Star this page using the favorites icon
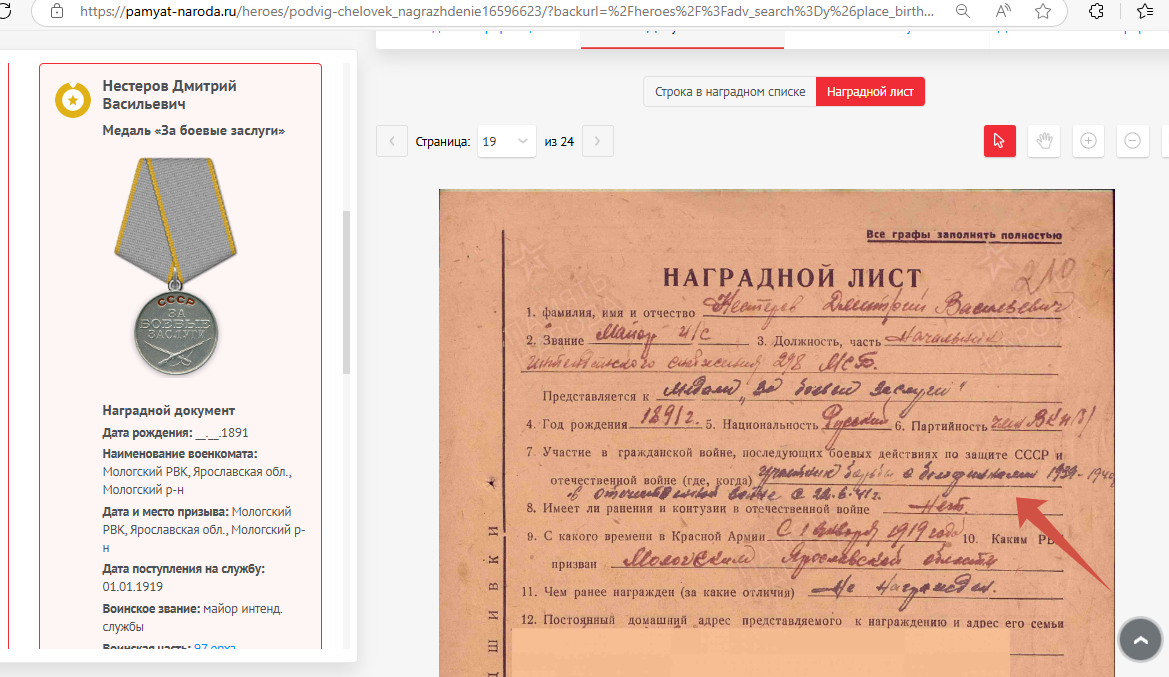Viewport: 1169px width, 677px height. (x=1042, y=10)
